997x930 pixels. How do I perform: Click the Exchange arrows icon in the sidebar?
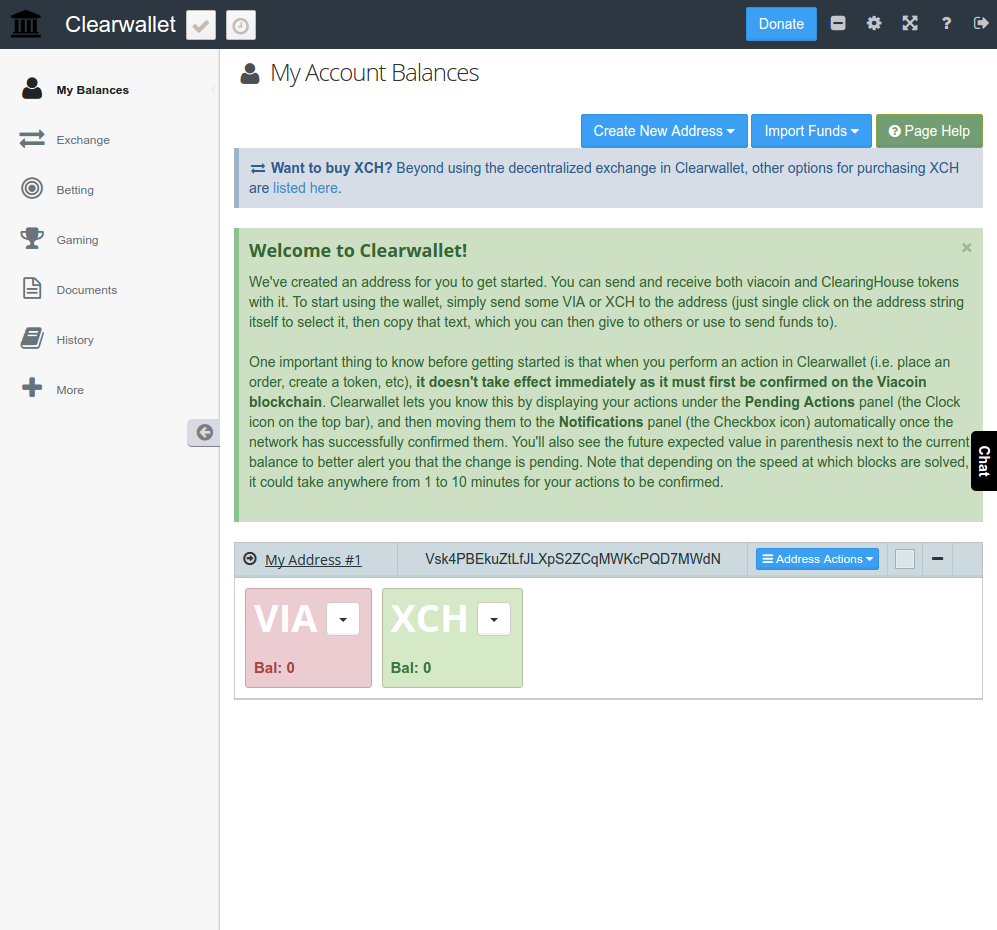32,139
